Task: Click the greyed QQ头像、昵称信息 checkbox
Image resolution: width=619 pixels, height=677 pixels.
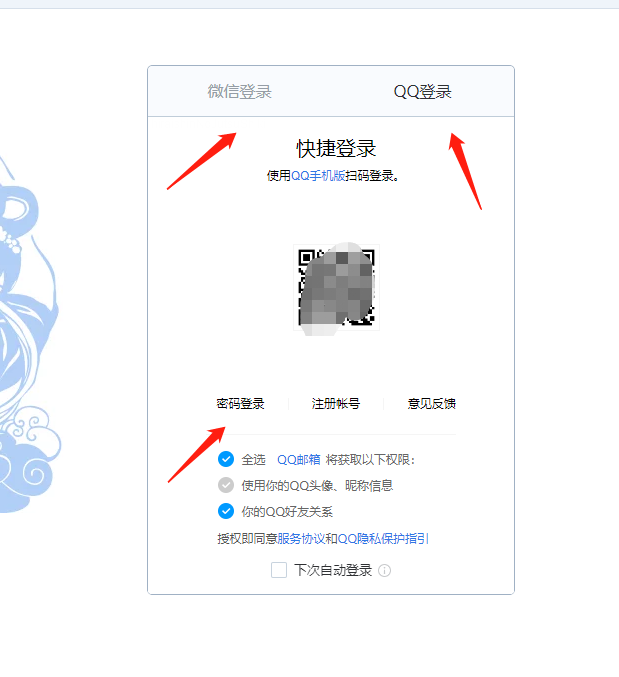Action: click(x=226, y=485)
